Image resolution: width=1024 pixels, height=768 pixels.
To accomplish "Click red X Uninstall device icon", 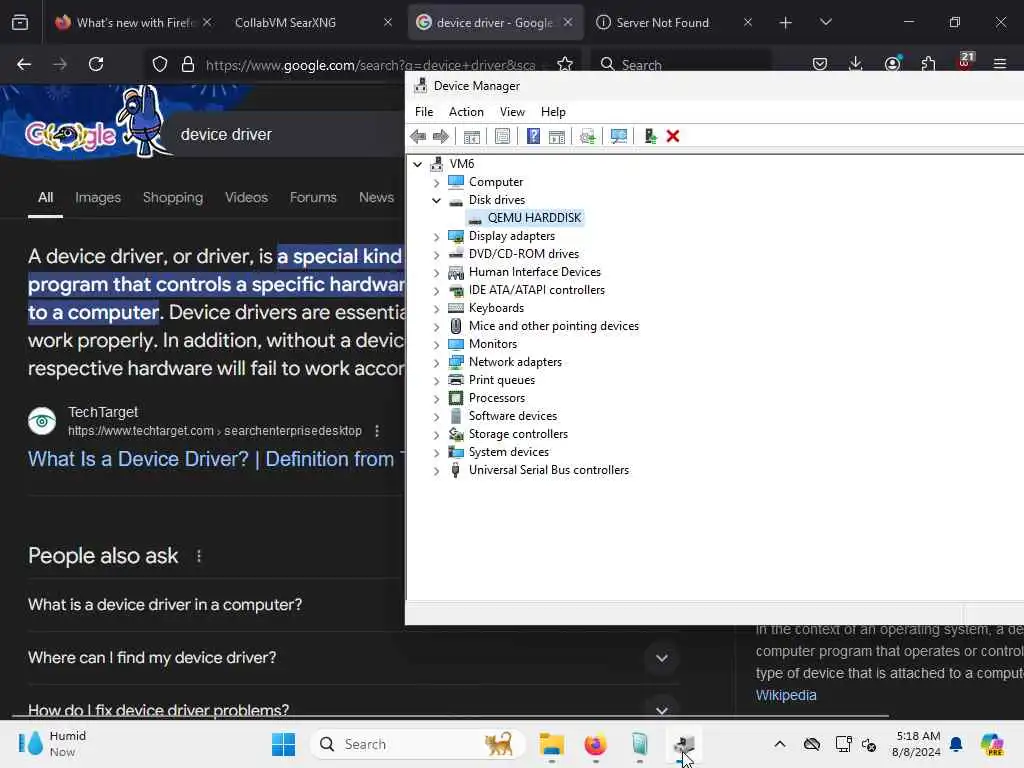I will point(673,136).
